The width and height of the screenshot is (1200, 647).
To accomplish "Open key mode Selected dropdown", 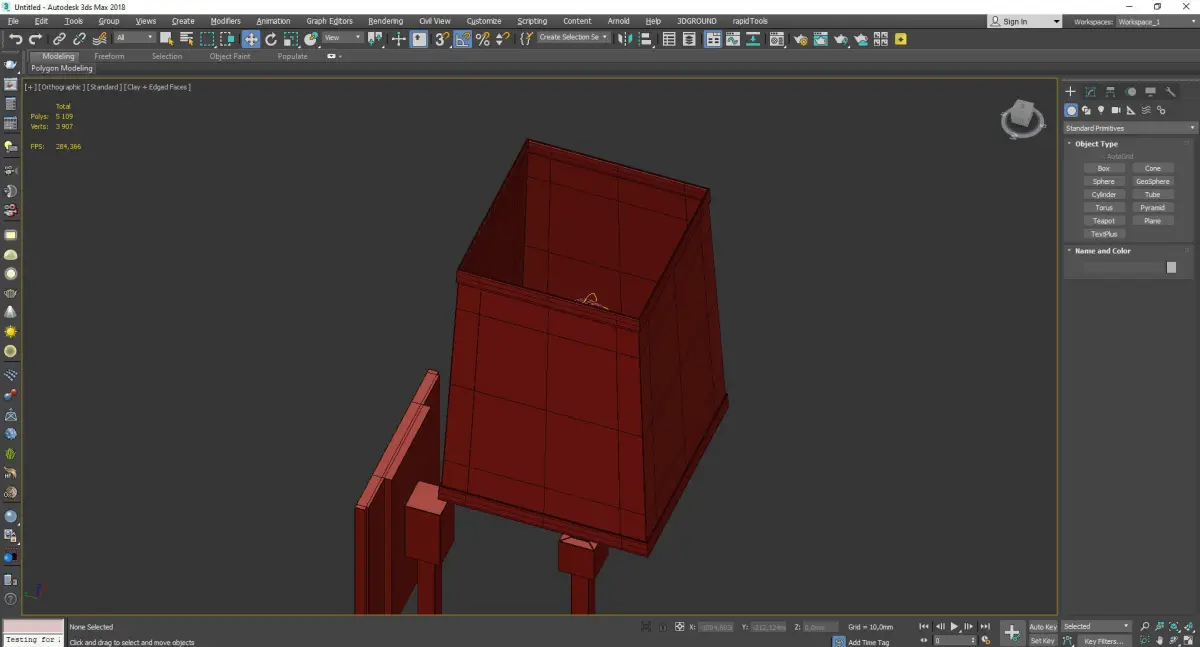I will (1096, 626).
